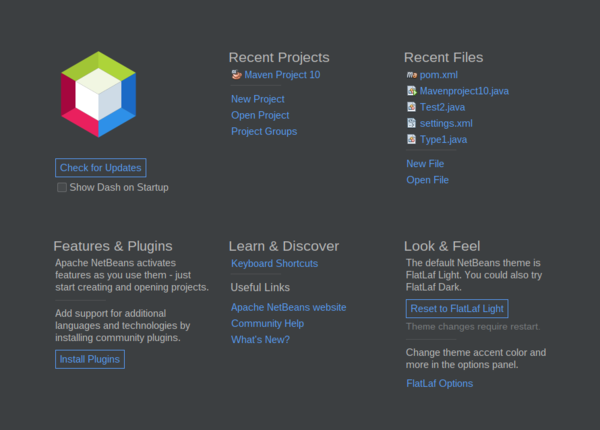This screenshot has height=430, width=600.
Task: Open the New Project link
Action: (x=257, y=99)
